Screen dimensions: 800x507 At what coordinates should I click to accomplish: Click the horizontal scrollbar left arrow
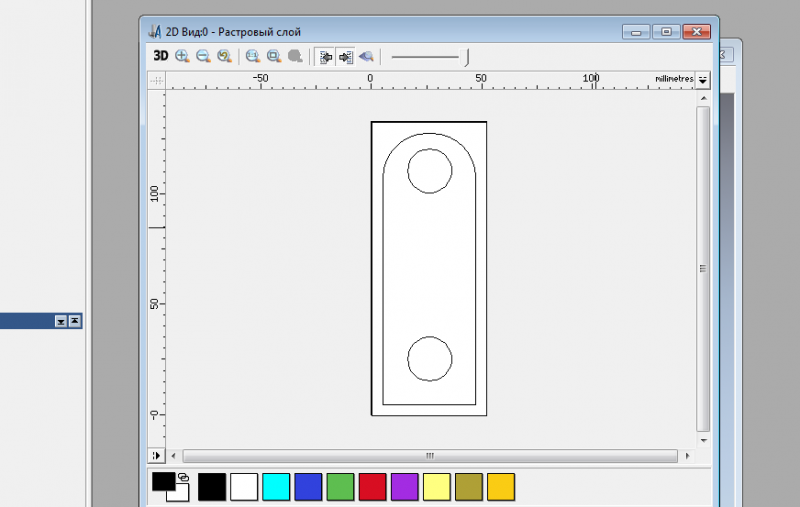pos(173,455)
